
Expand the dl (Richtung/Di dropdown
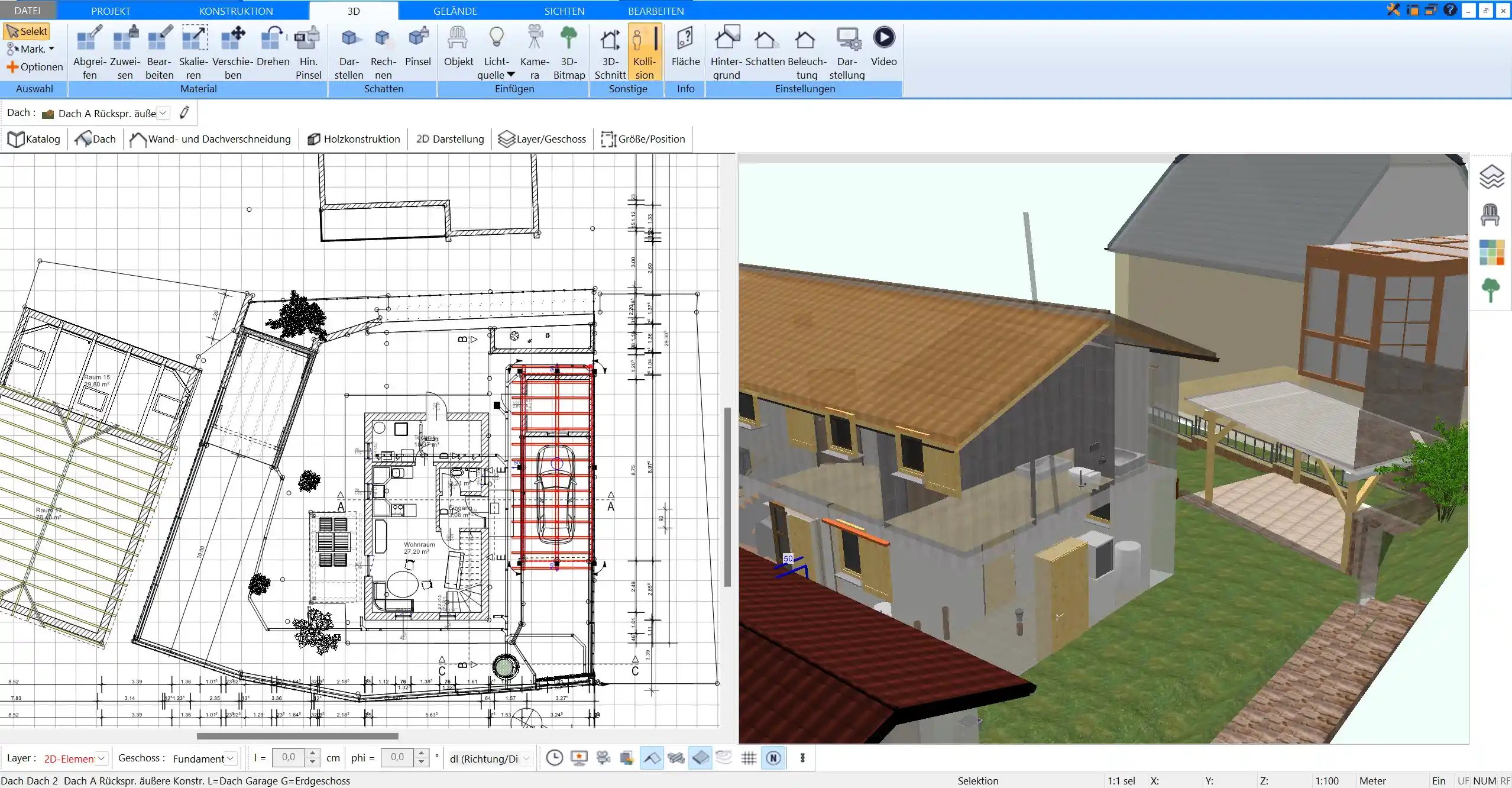[526, 758]
